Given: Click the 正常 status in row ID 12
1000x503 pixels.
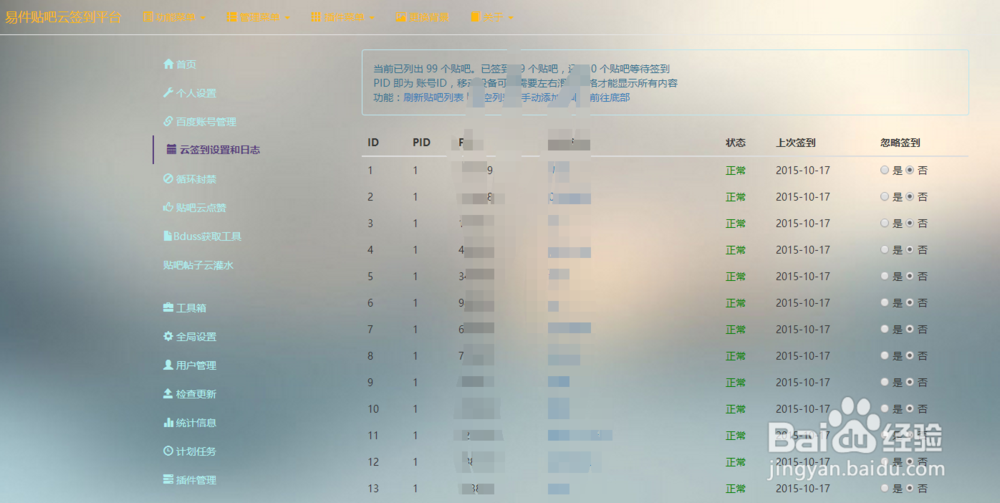Looking at the screenshot, I should (735, 462).
